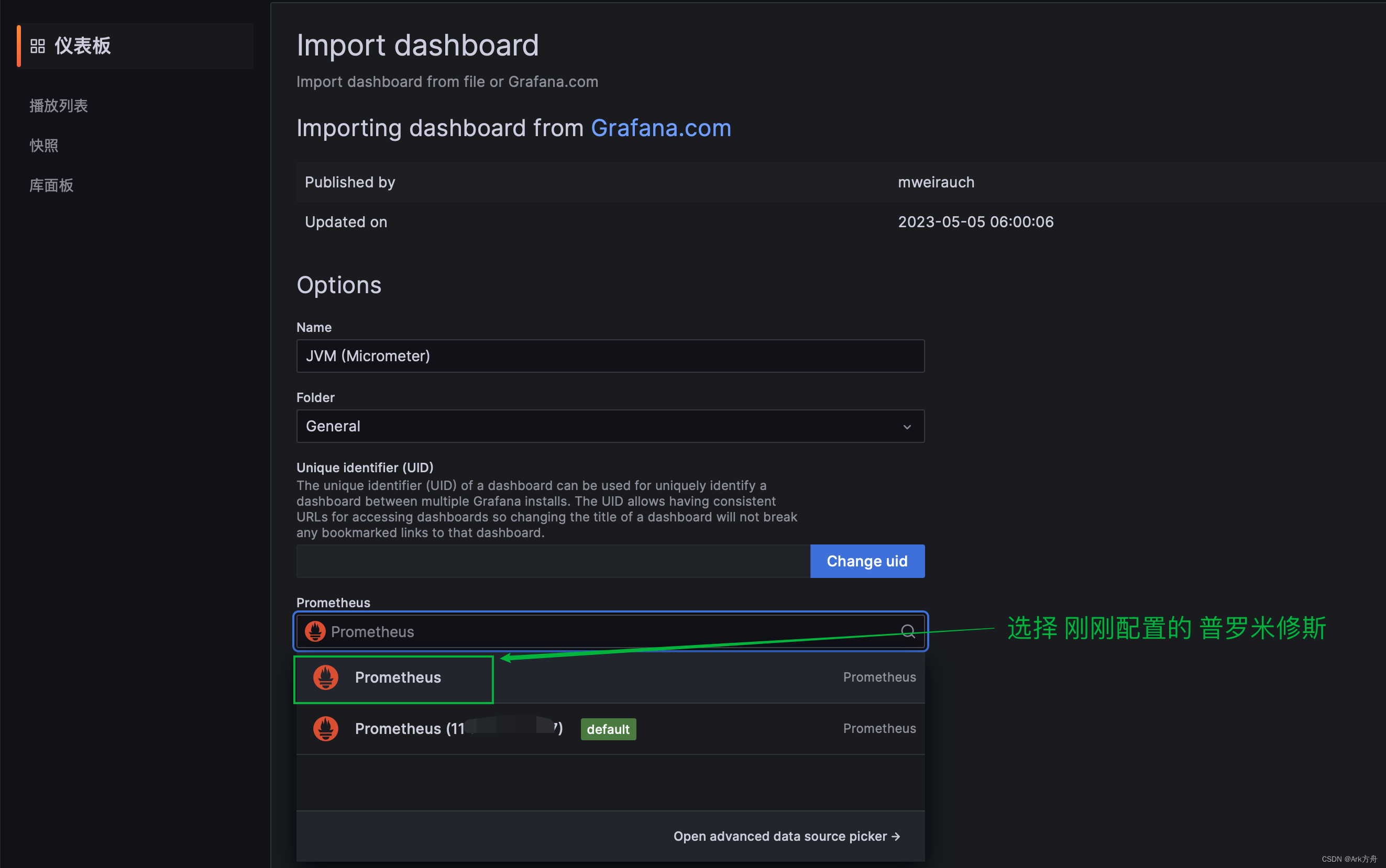
Task: Expand the Folder dropdown showing General
Action: click(x=610, y=426)
